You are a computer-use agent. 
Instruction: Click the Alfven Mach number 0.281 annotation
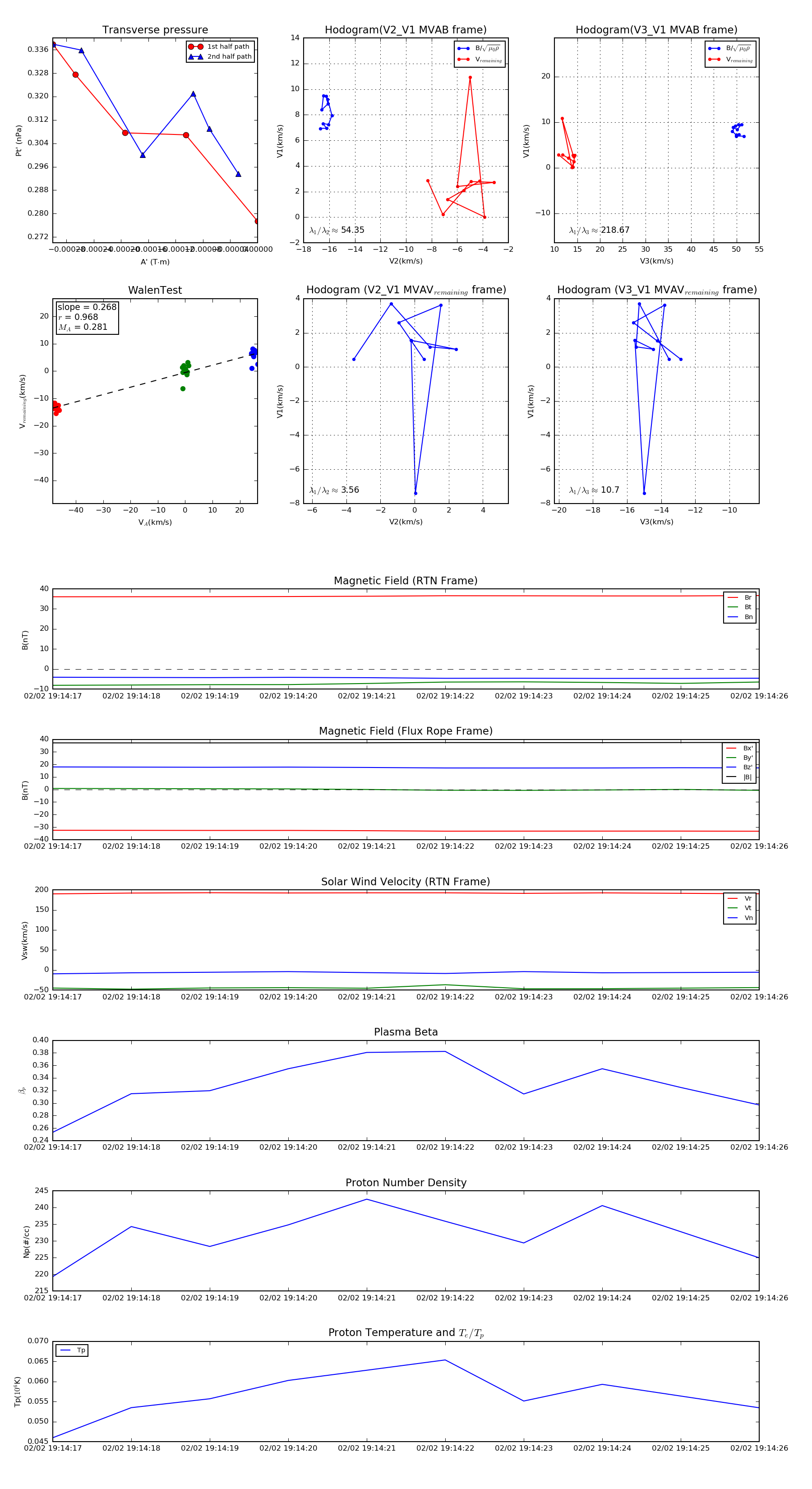point(83,327)
